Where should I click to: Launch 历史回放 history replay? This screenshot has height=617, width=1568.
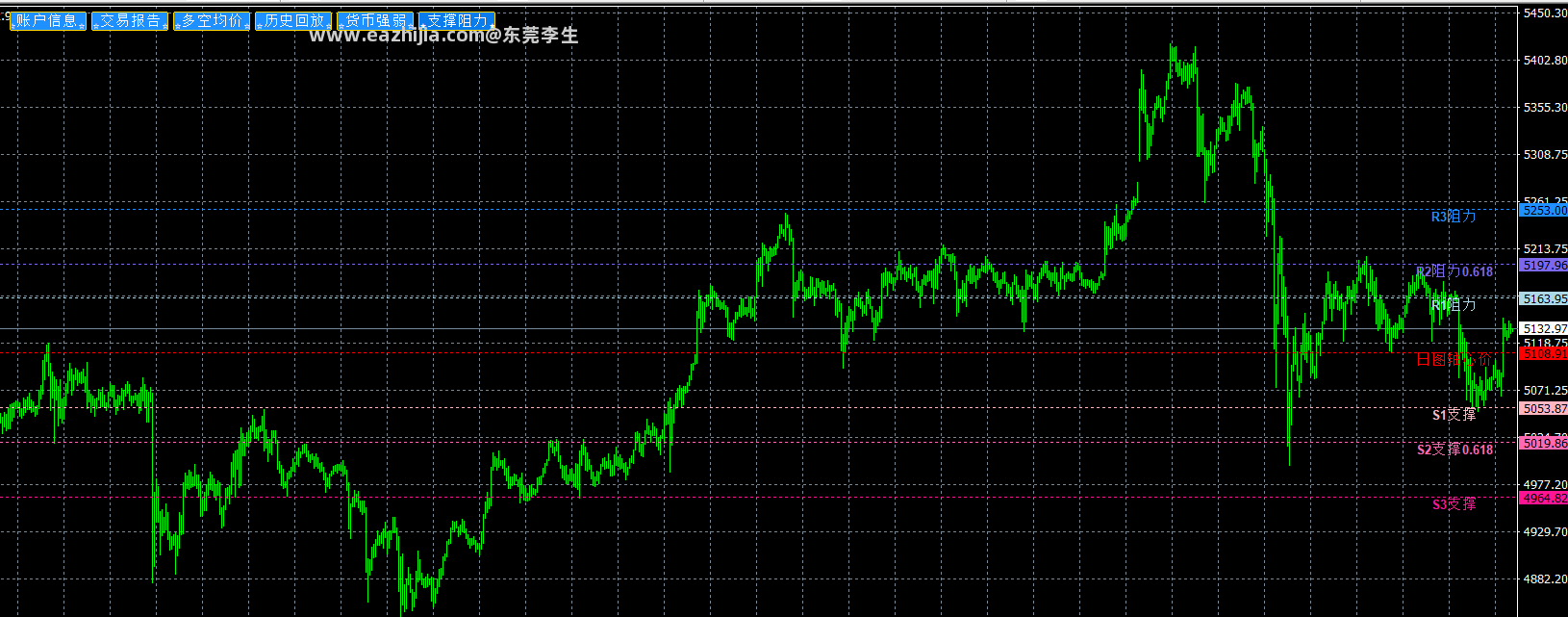(293, 21)
